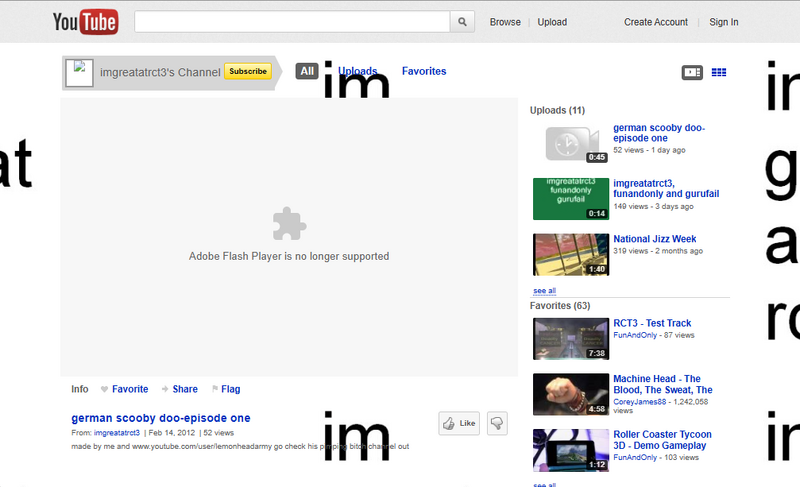Open the Machine Head video thumbnail

tap(571, 394)
